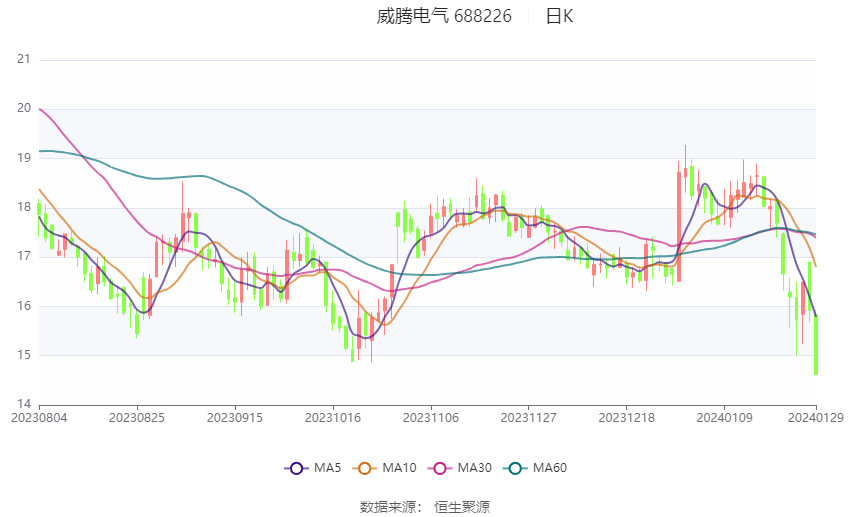Click the data source text 恒生聚源
The width and height of the screenshot is (850, 517).
[x=462, y=507]
